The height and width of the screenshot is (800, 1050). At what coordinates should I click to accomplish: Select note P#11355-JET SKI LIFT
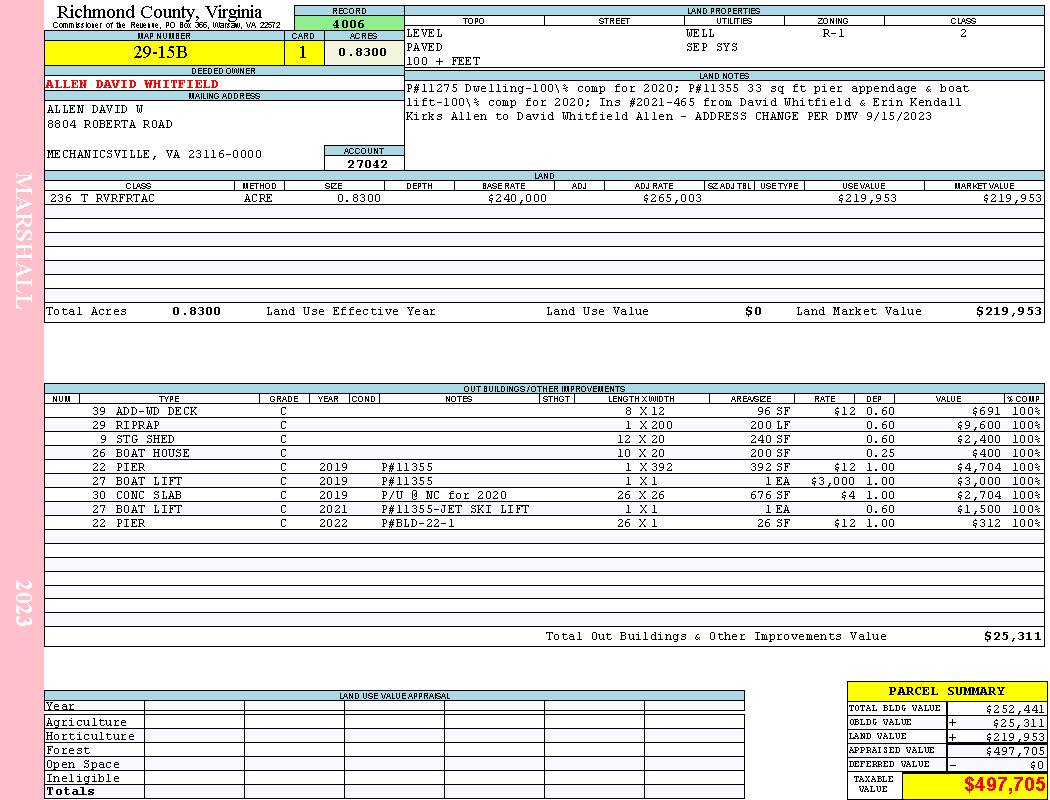(455, 509)
